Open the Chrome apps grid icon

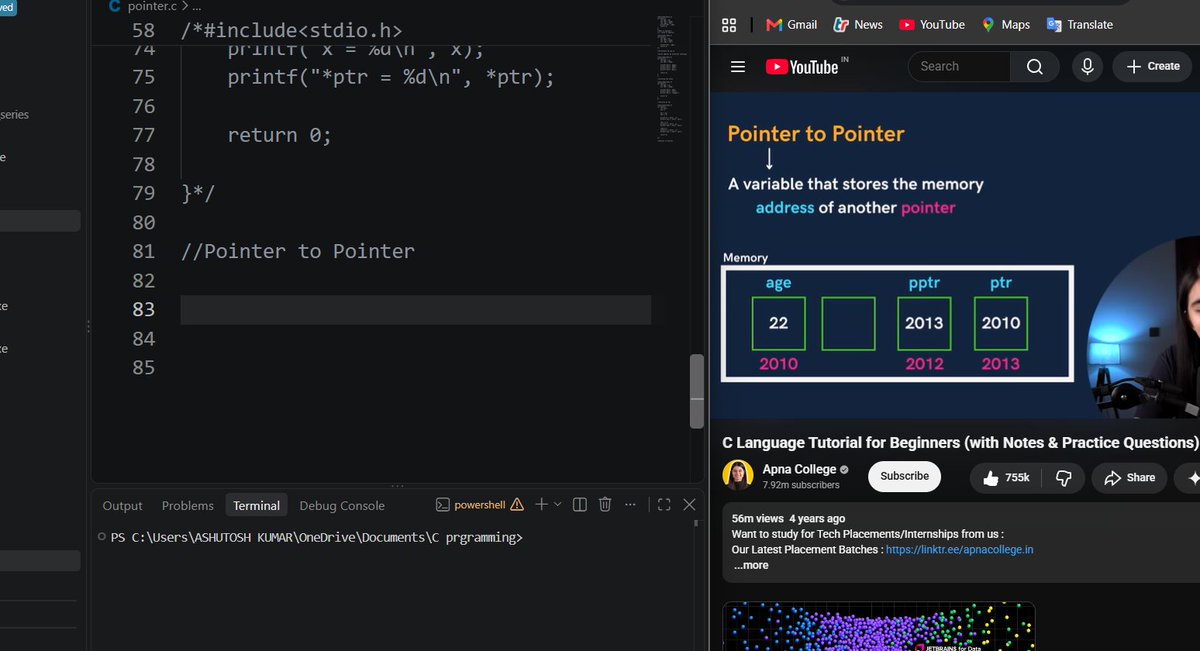click(729, 25)
